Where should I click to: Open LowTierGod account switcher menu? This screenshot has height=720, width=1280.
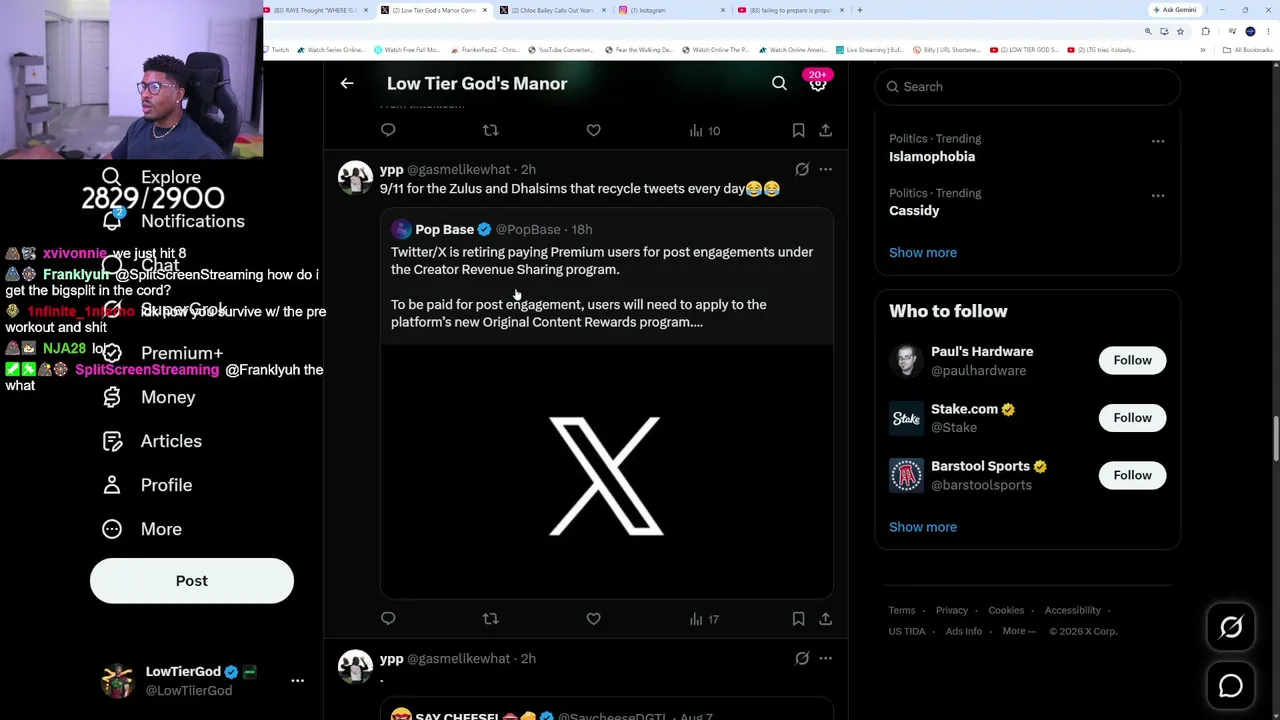point(297,681)
